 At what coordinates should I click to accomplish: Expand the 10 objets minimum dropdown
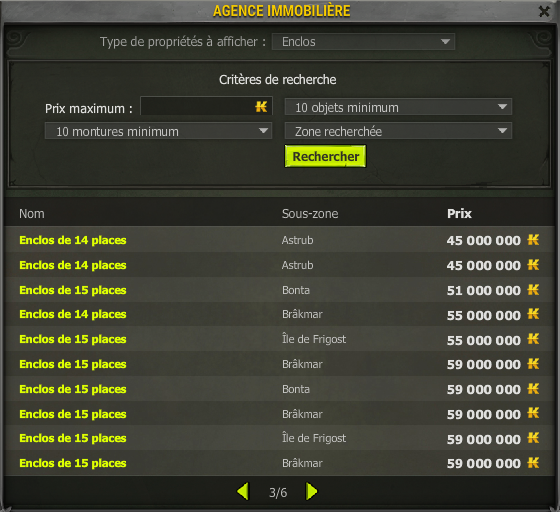[x=398, y=107]
